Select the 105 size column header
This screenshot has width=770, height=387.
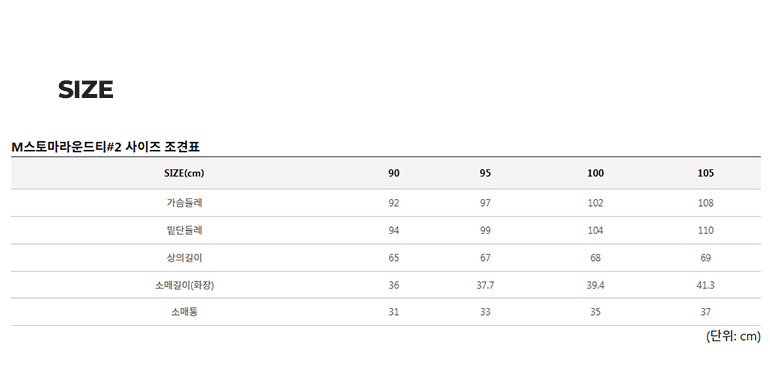706,173
